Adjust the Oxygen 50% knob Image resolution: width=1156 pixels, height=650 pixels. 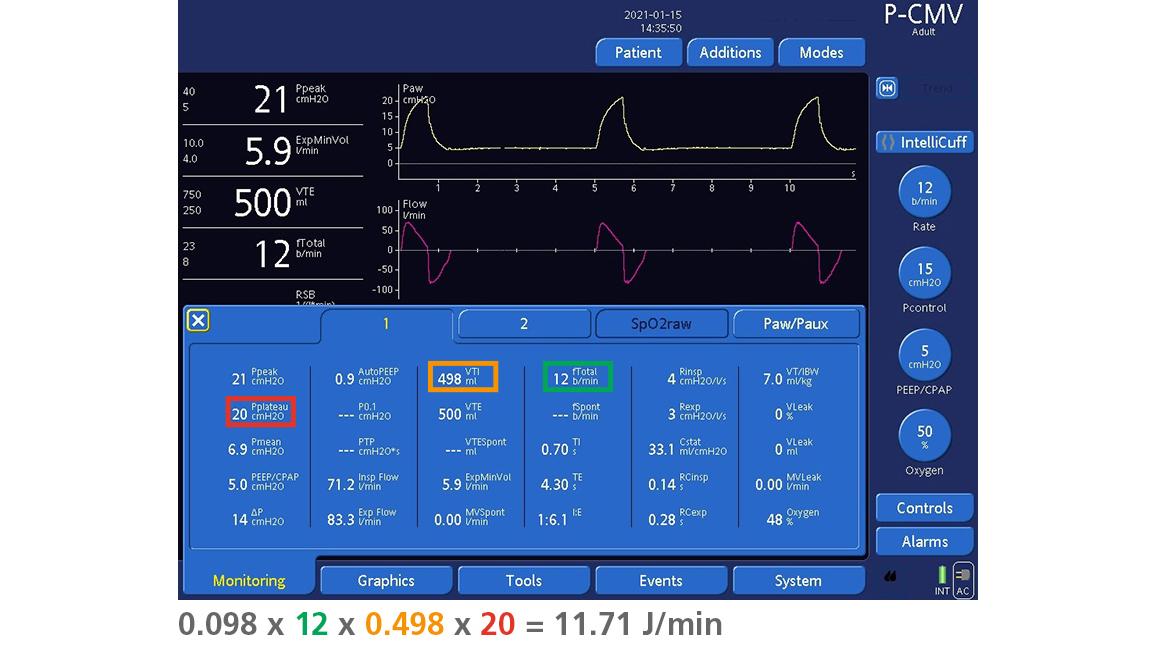coord(924,434)
